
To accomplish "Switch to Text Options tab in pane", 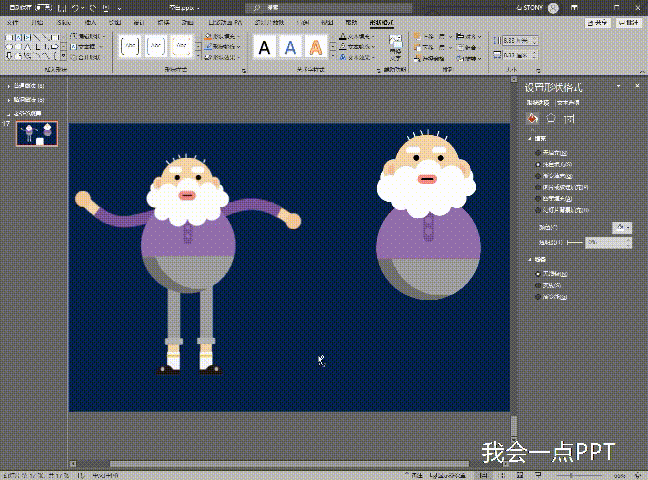I will (568, 103).
